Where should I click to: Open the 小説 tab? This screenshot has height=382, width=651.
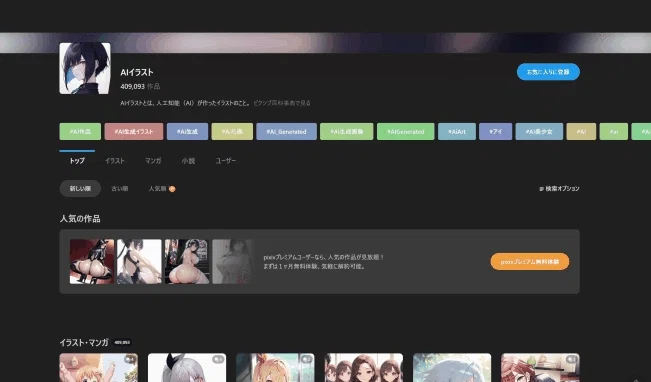(x=188, y=161)
